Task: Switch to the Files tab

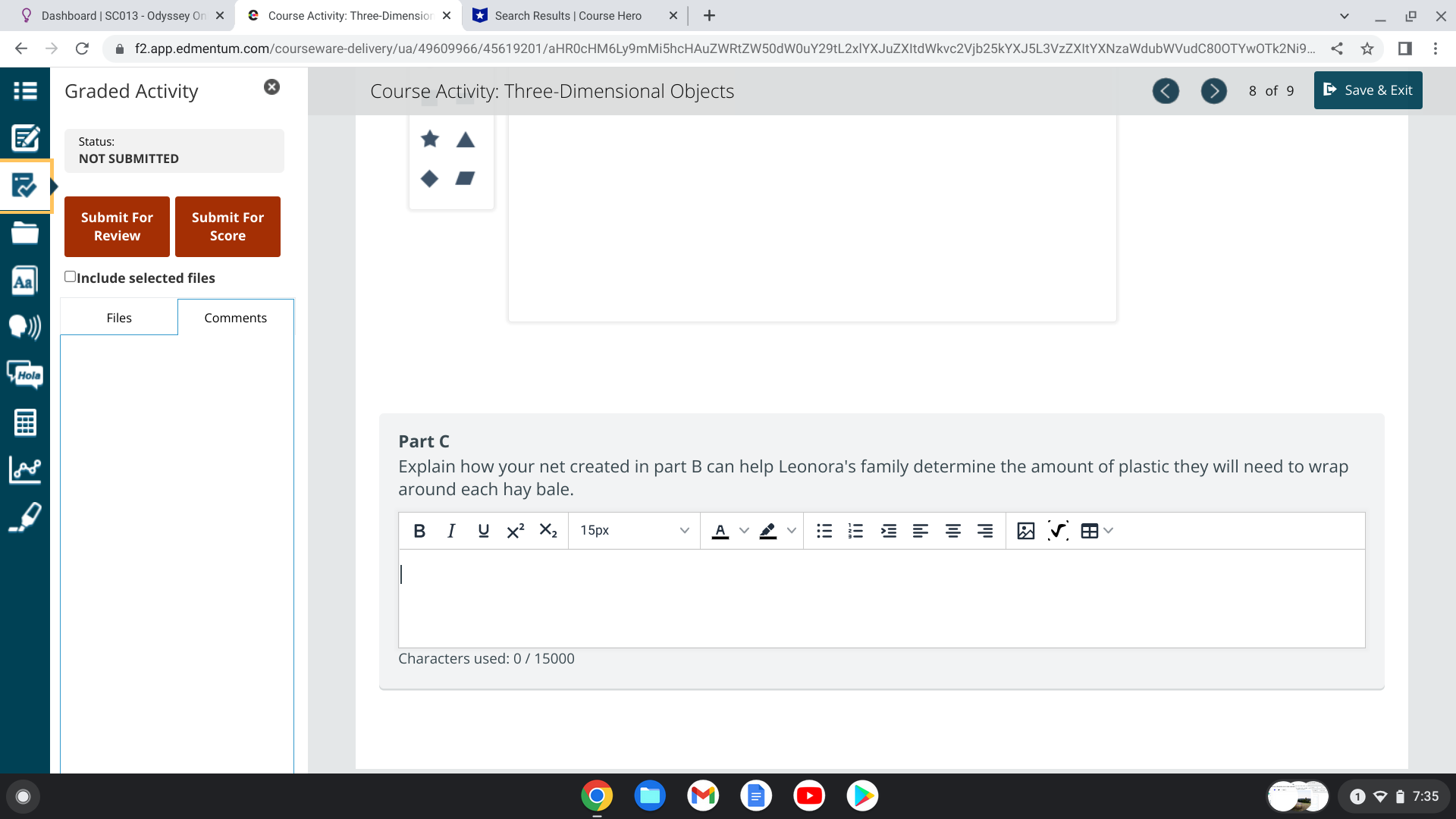Action: point(118,317)
